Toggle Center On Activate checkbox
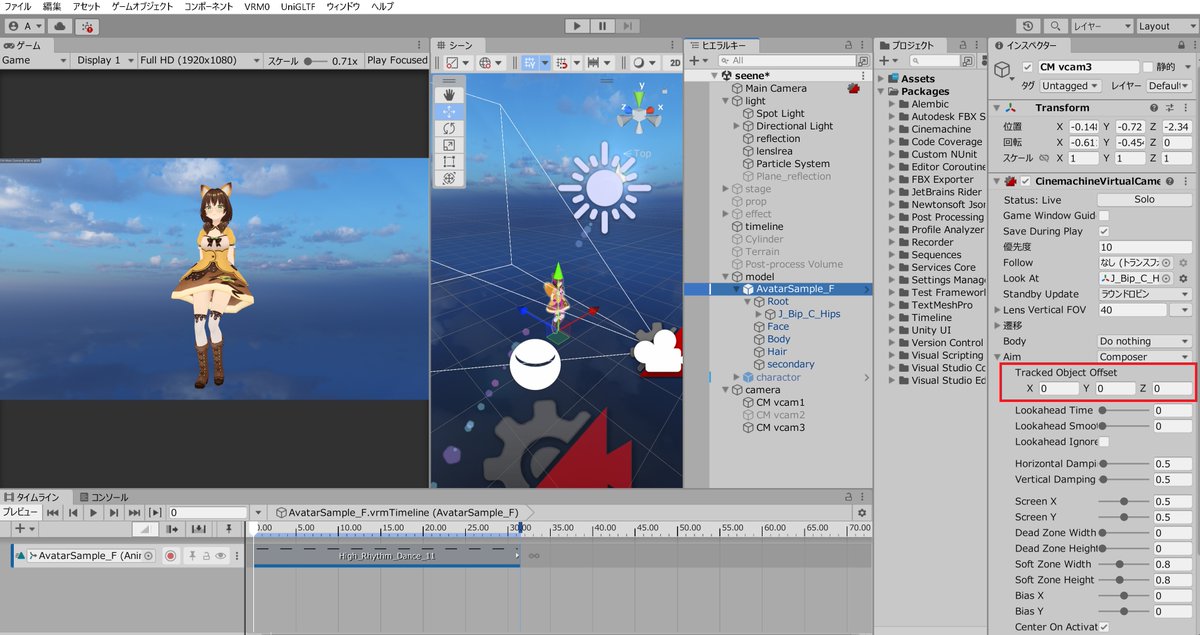 coord(1104,627)
